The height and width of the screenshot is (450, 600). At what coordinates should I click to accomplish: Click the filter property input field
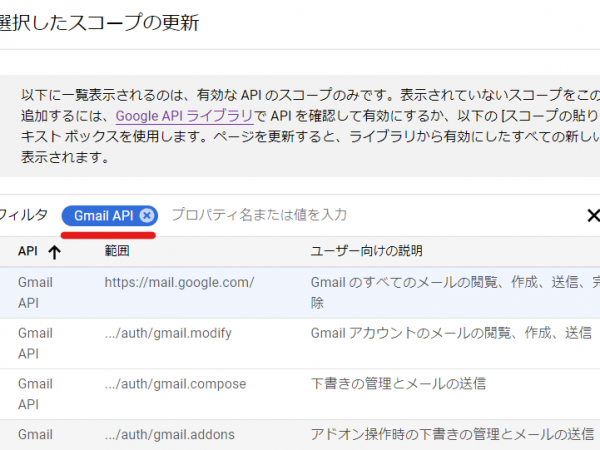[x=259, y=215]
